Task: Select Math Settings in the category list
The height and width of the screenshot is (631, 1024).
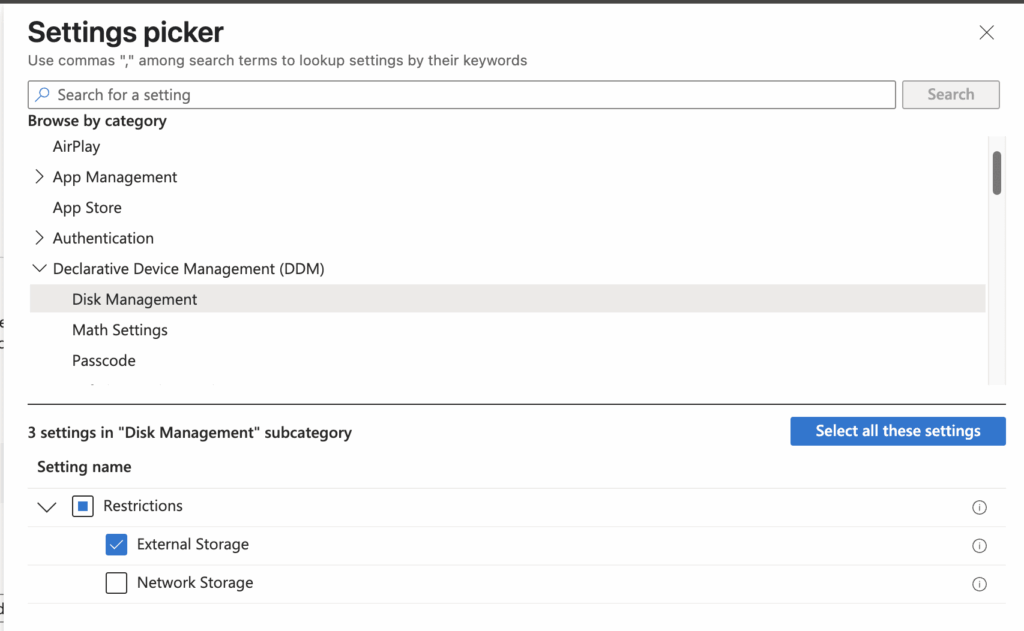Action: pyautogui.click(x=119, y=330)
